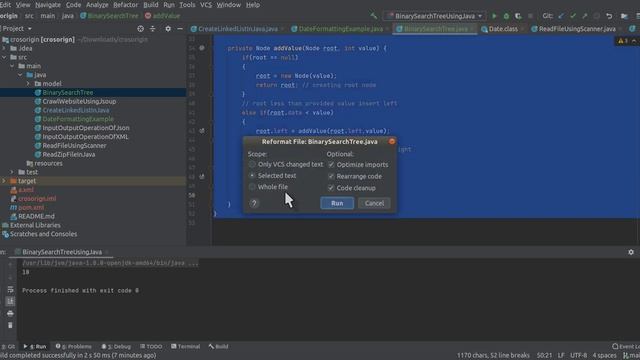The height and width of the screenshot is (360, 640).
Task: Open the Tools menu
Action: click(x=187, y=5)
